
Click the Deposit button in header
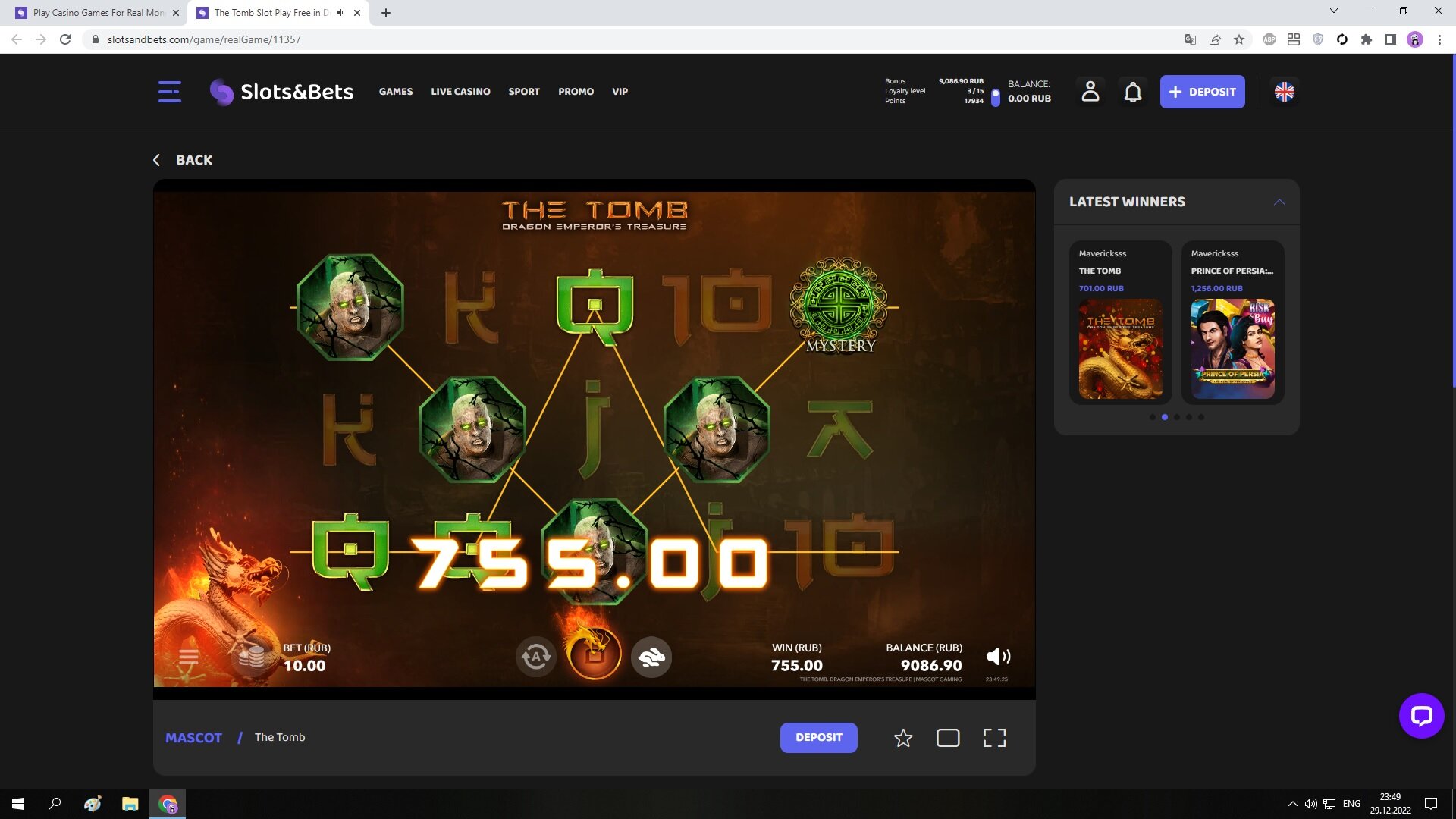[x=1202, y=92]
